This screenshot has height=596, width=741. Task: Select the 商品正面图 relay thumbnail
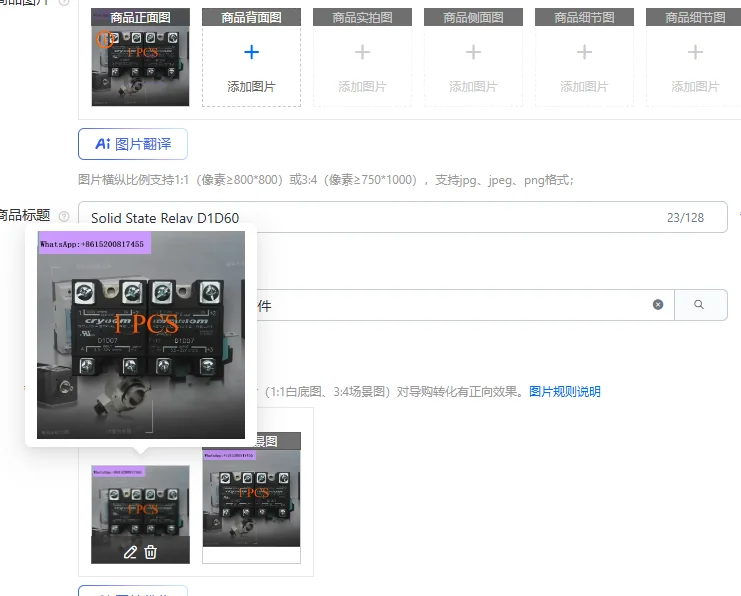[140, 57]
